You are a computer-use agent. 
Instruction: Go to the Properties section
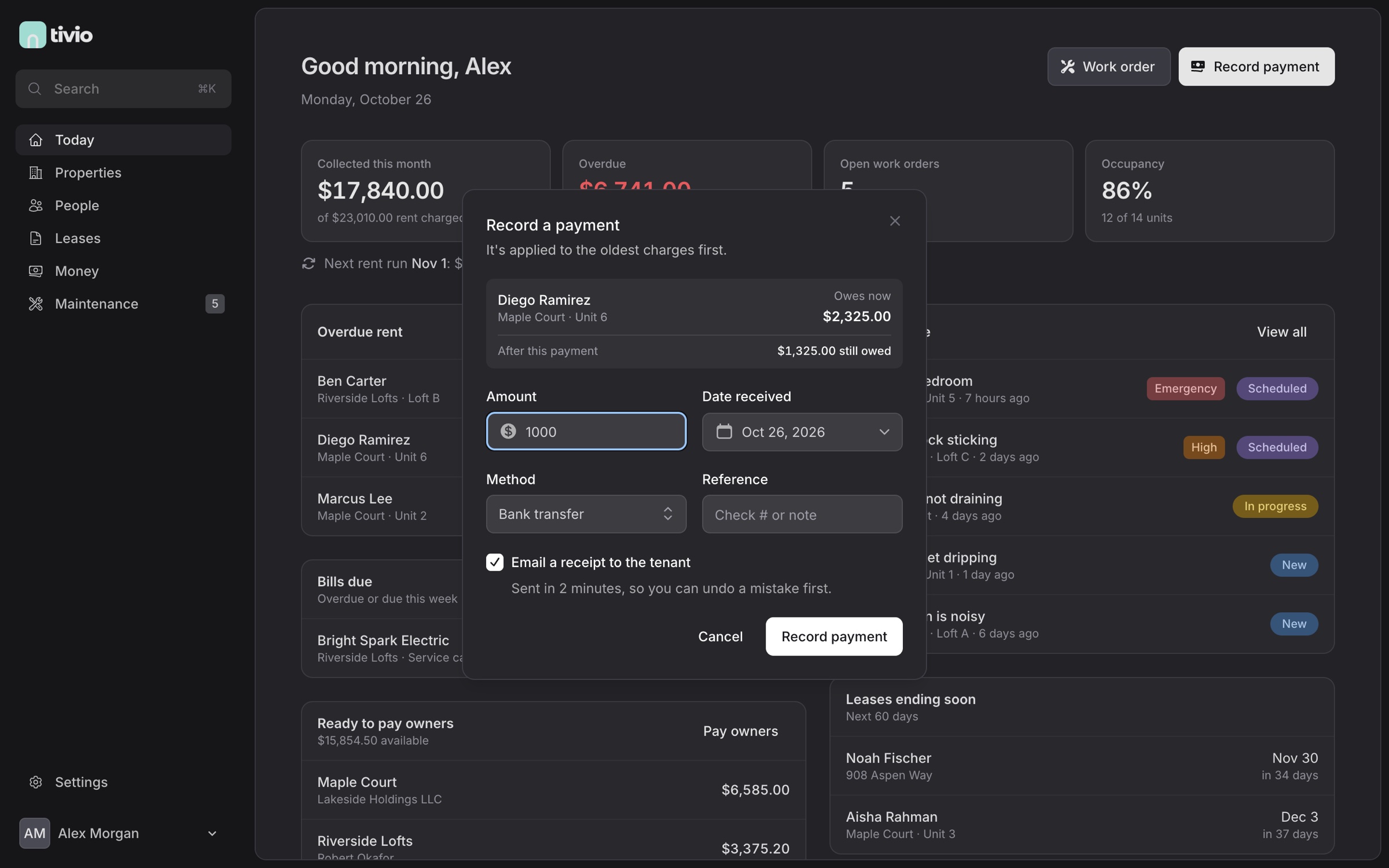click(x=123, y=172)
